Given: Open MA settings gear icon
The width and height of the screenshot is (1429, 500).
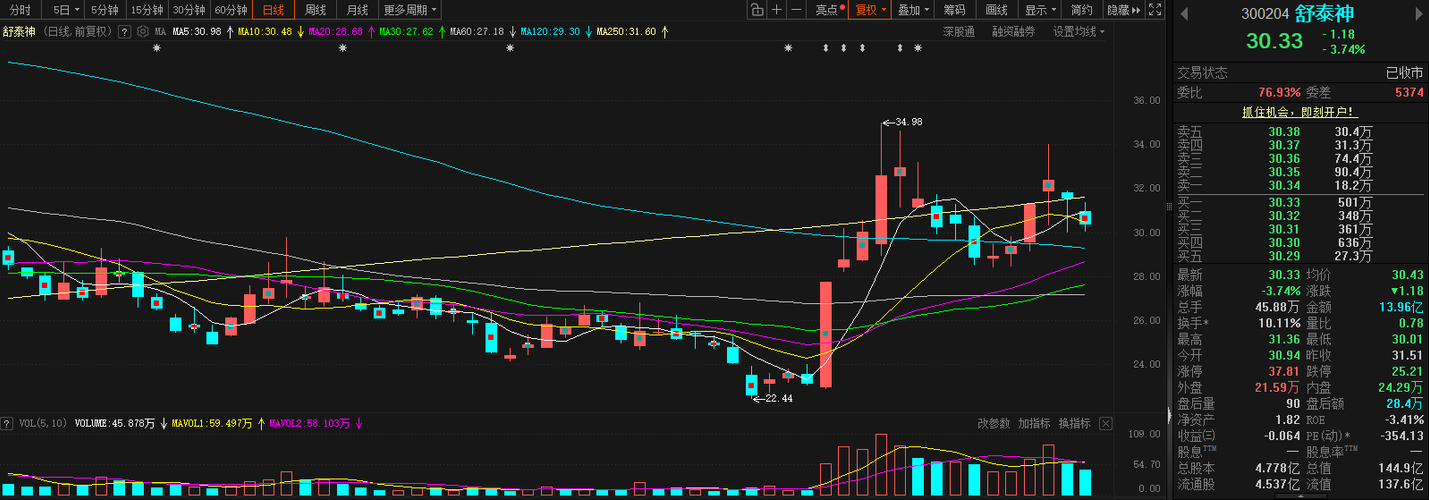Looking at the screenshot, I should (143, 31).
